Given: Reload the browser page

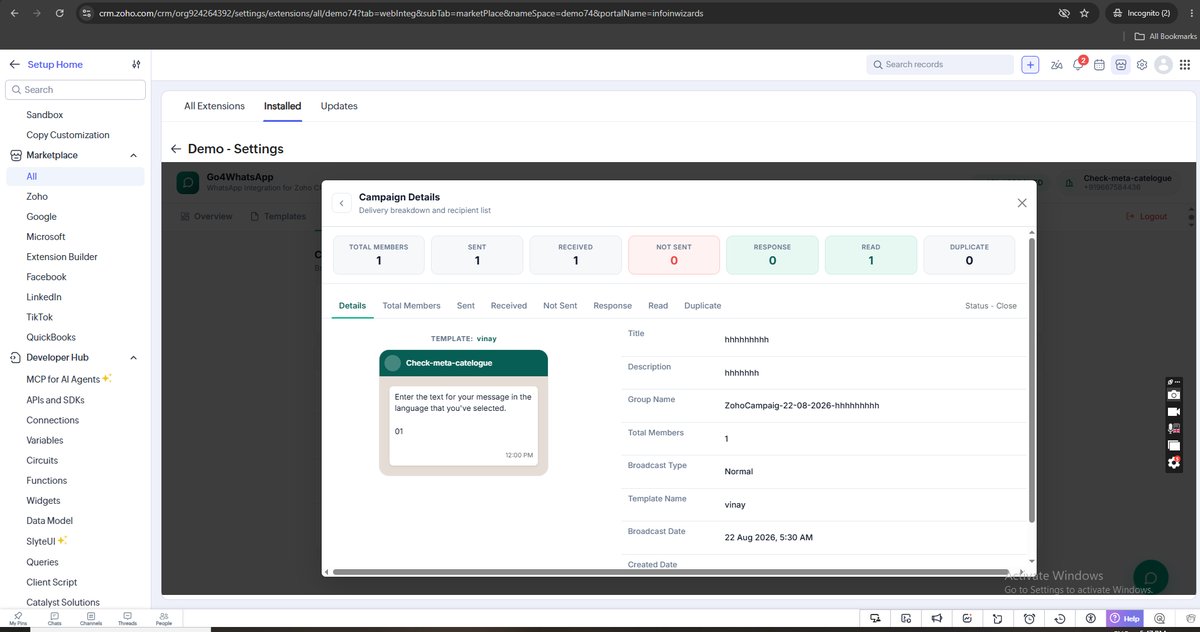Looking at the screenshot, I should coord(60,13).
